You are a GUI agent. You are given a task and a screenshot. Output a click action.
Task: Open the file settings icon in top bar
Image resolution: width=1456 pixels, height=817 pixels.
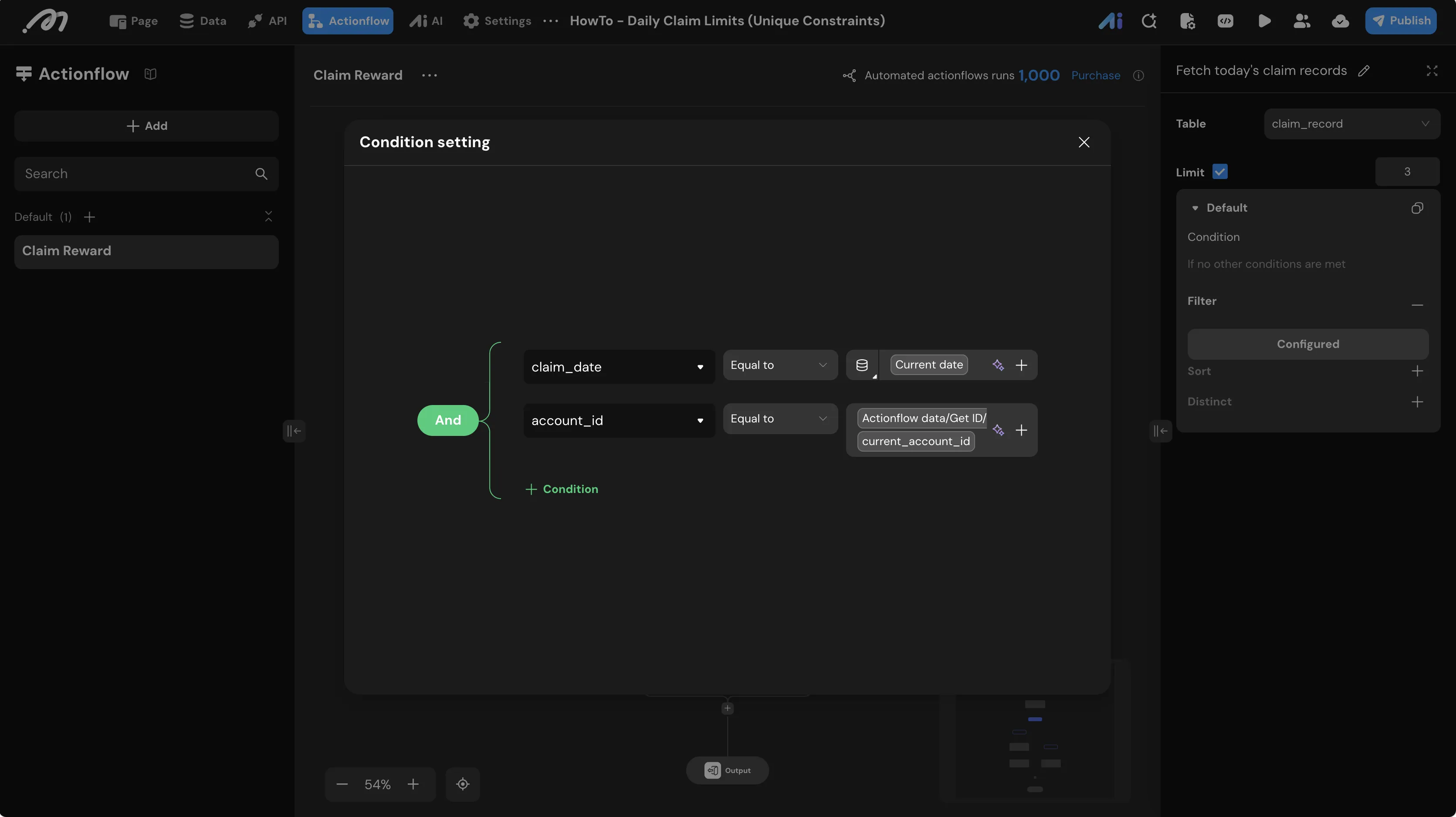click(1187, 21)
